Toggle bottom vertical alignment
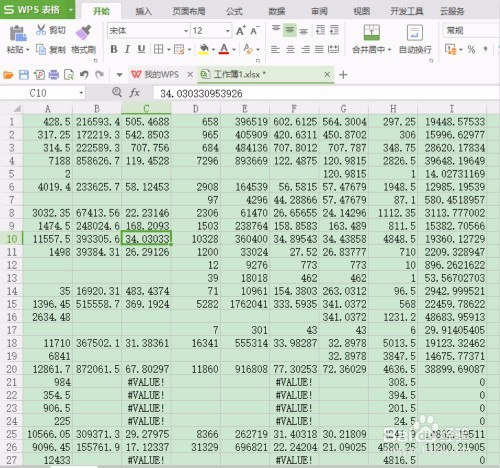This screenshot has width=500, height=468. (303, 31)
